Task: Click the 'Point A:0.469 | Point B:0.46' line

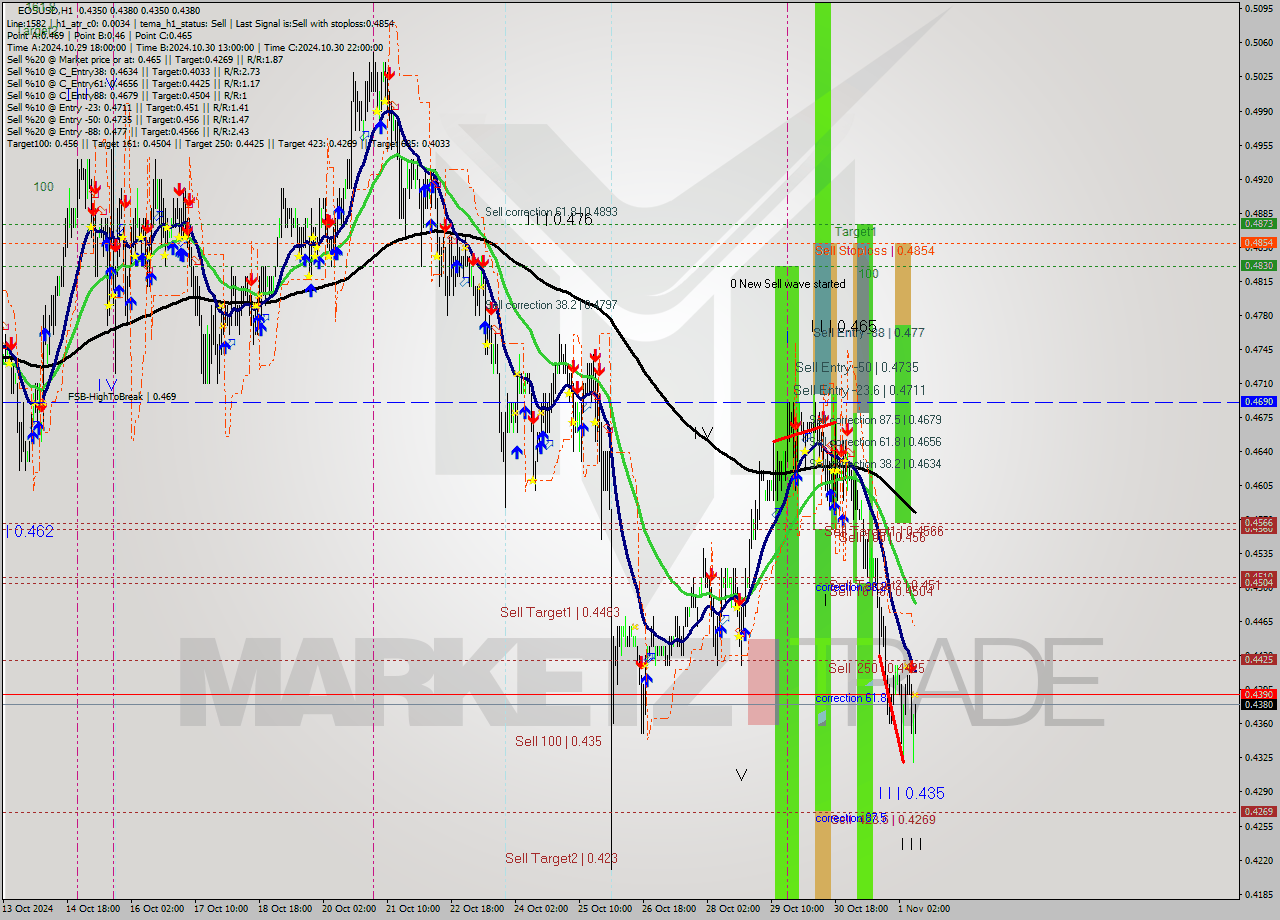Action: pos(101,34)
